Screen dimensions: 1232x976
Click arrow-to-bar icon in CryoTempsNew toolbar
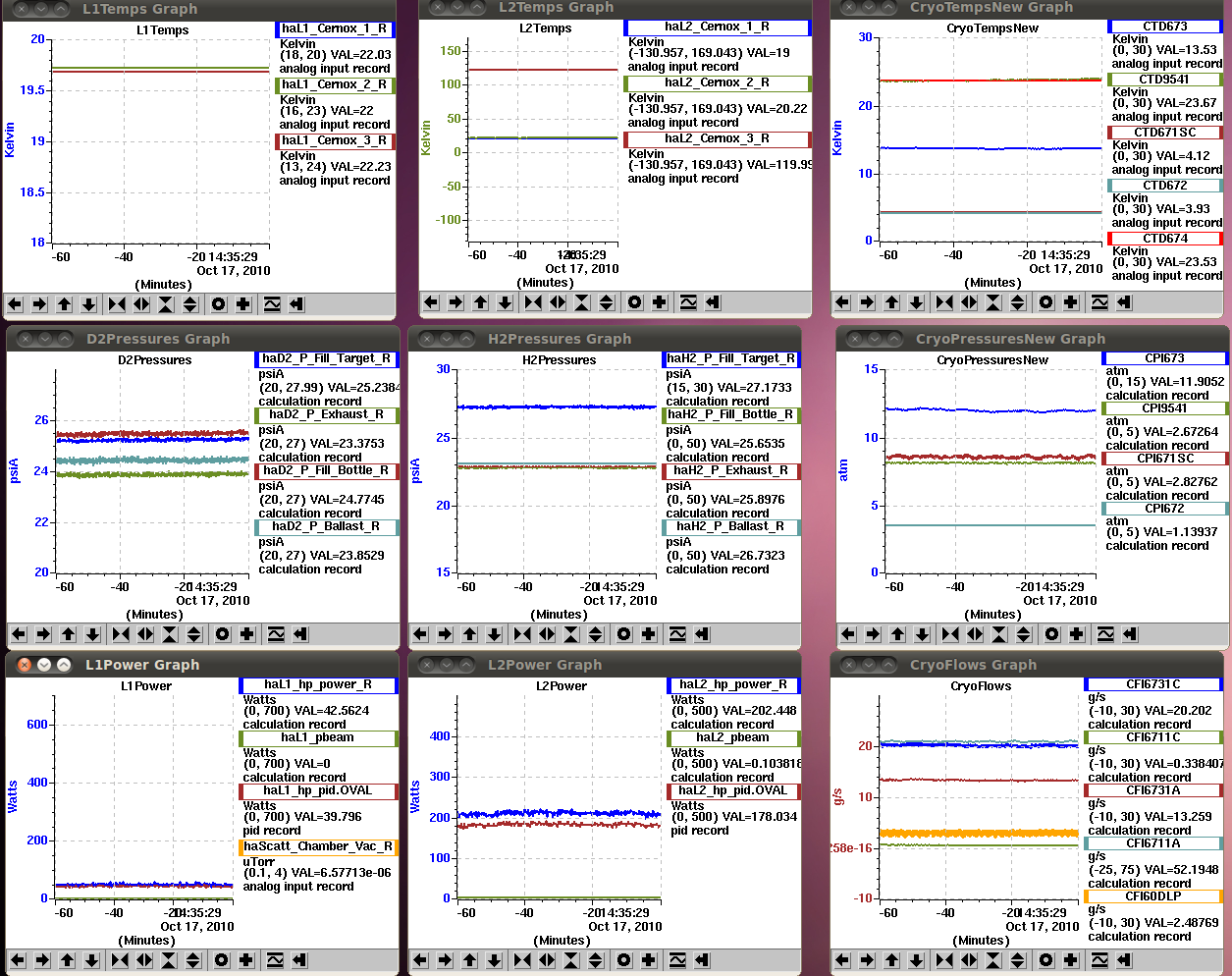[x=1124, y=302]
